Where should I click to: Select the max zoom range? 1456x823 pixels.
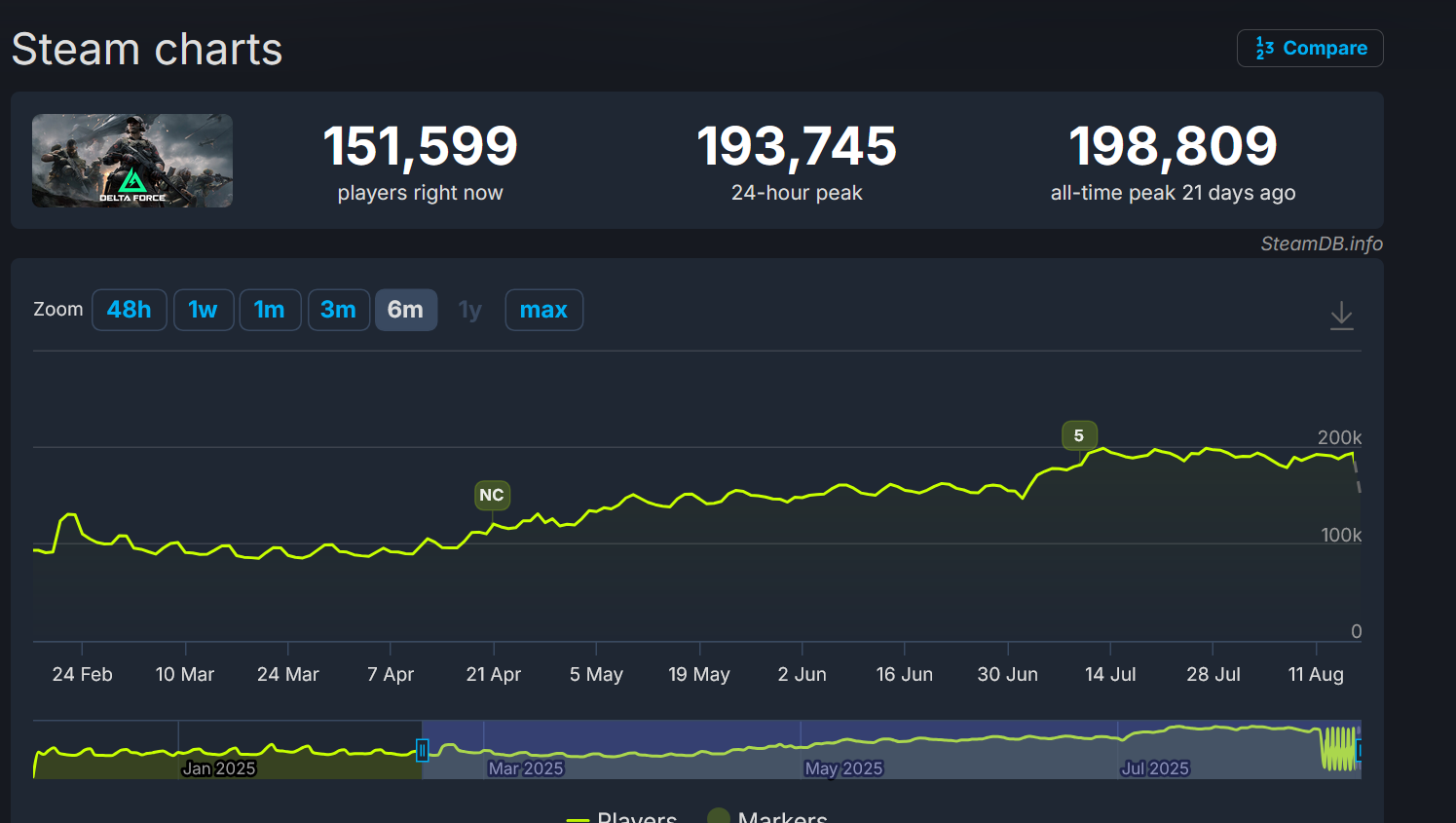tap(543, 310)
